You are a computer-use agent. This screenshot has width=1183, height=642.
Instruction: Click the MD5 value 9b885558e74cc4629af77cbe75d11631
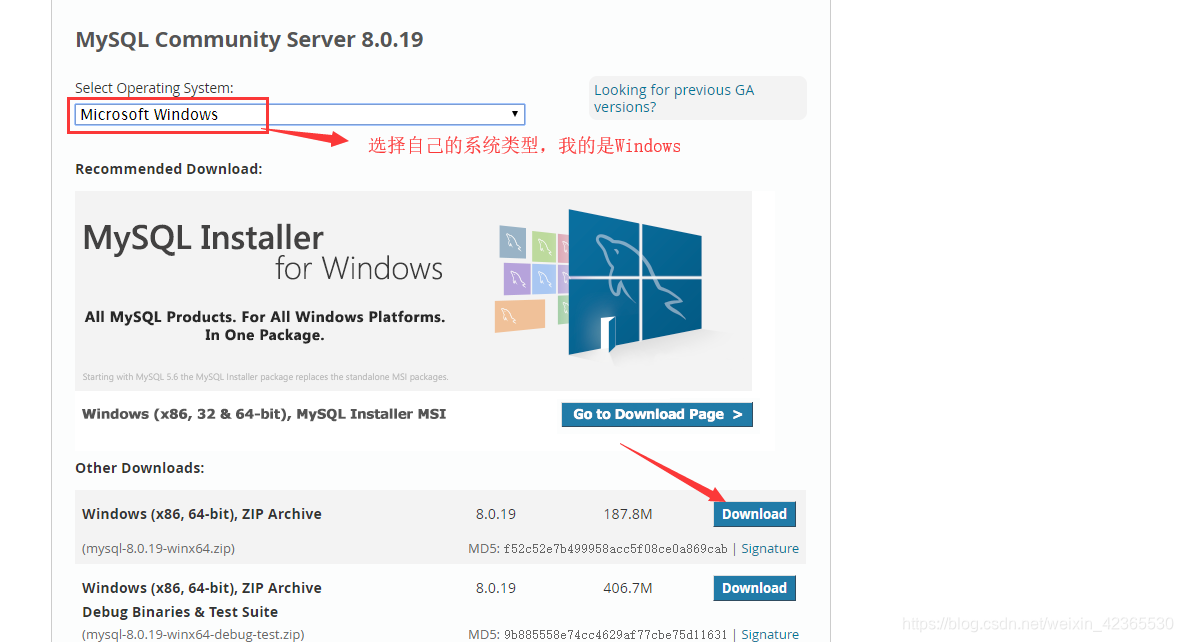click(x=616, y=634)
